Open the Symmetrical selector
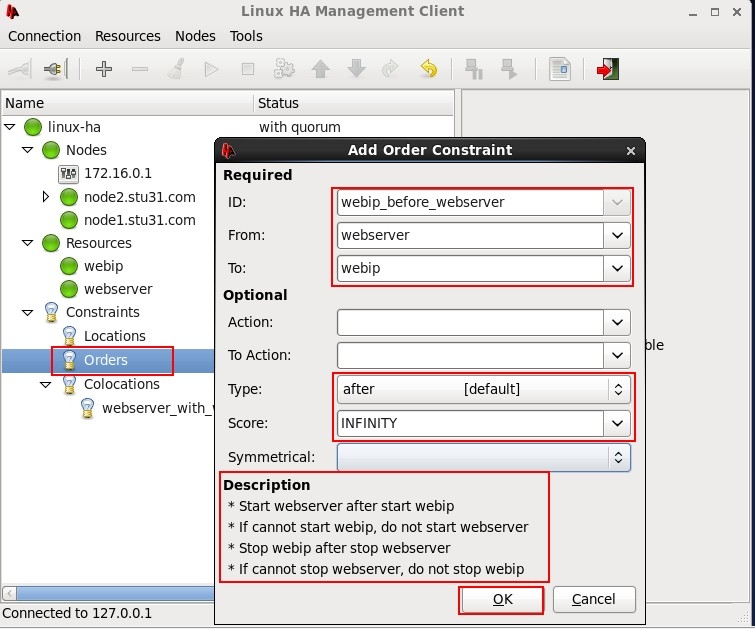This screenshot has height=629, width=755. click(483, 457)
